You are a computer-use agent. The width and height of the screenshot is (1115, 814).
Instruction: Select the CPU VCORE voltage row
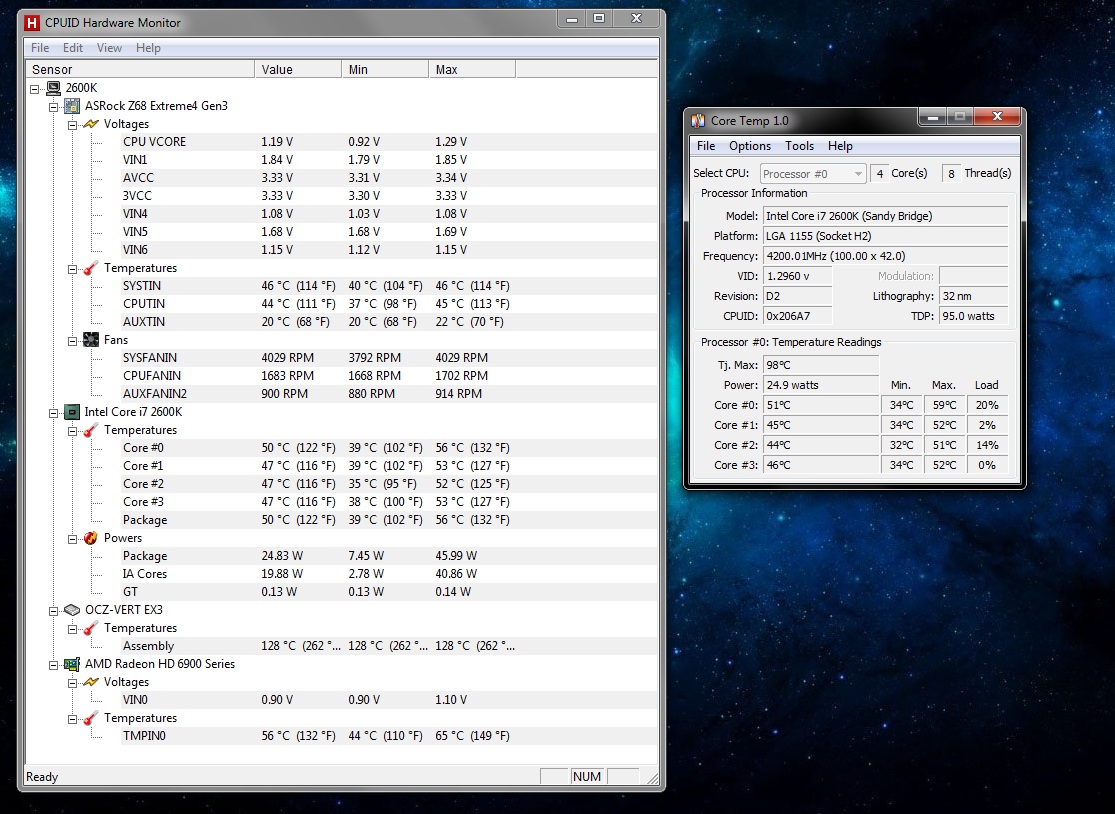154,142
